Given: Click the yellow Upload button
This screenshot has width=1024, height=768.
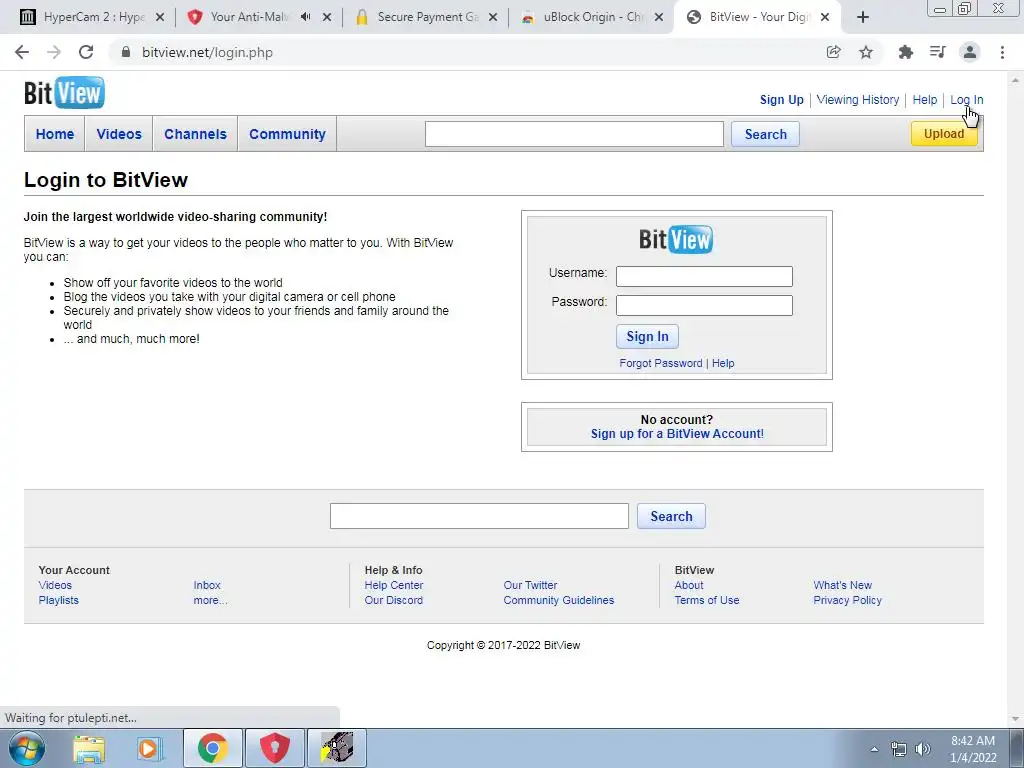Looking at the screenshot, I should pos(944,134).
